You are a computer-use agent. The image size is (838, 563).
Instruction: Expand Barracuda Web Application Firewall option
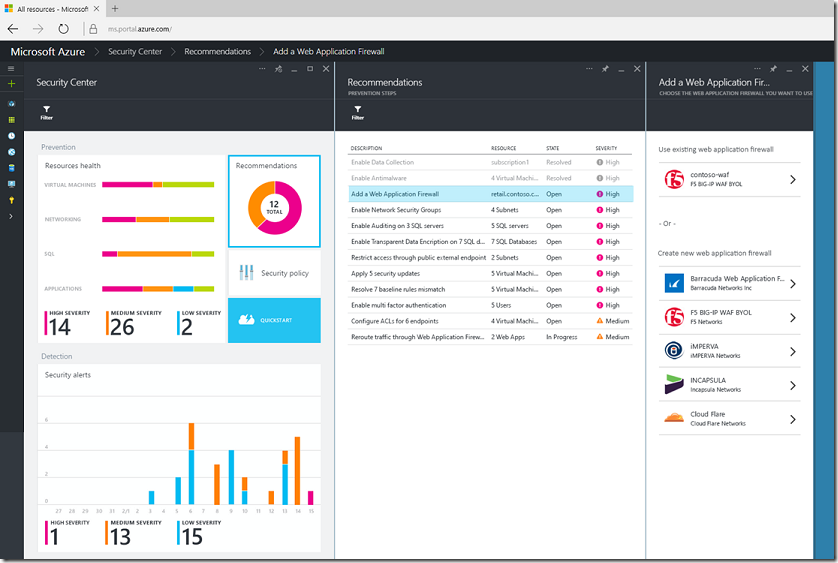click(793, 284)
